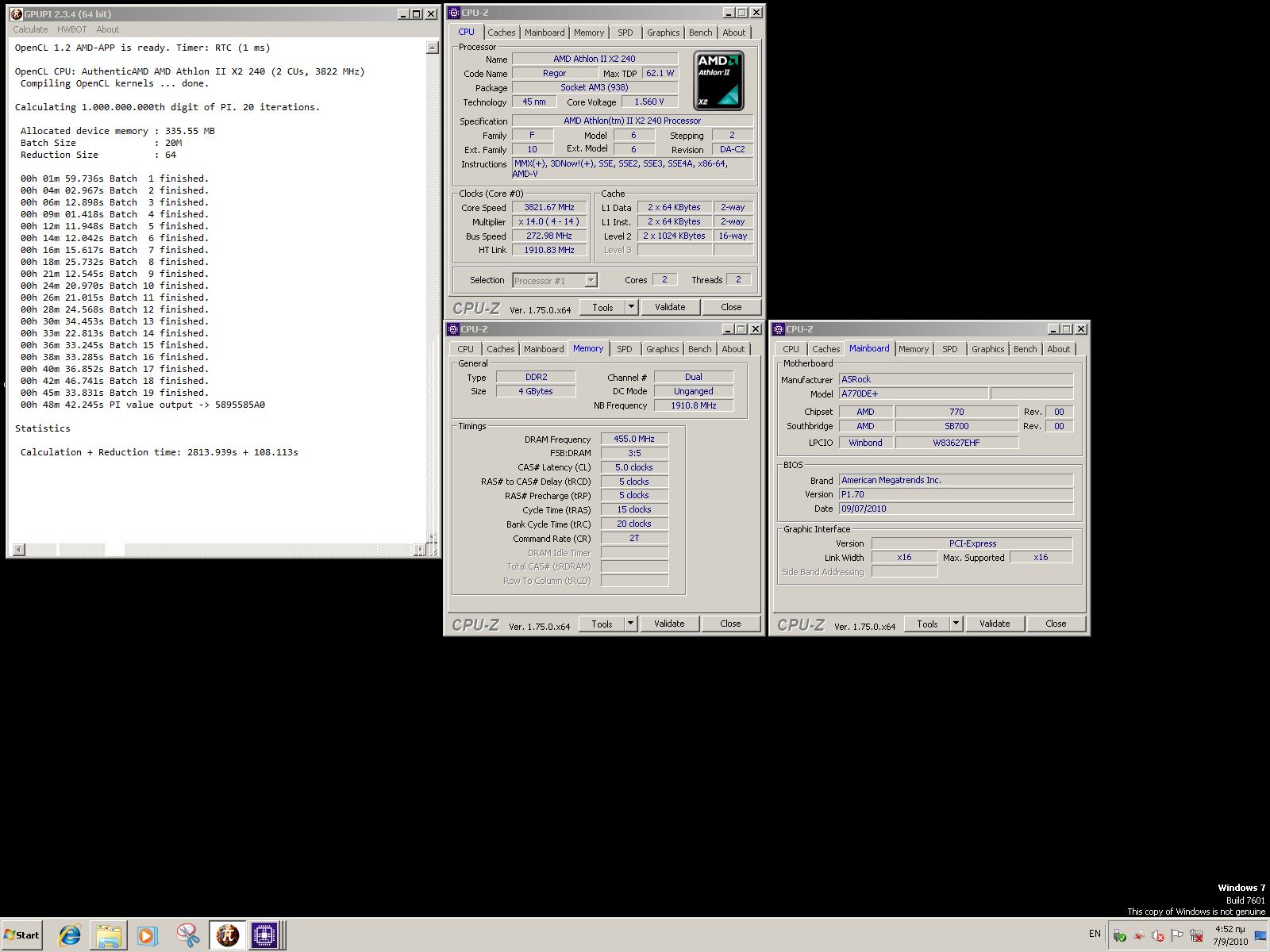Click the Bus Speed value 272.98 MHz
This screenshot has height=952, width=1270.
pos(549,236)
